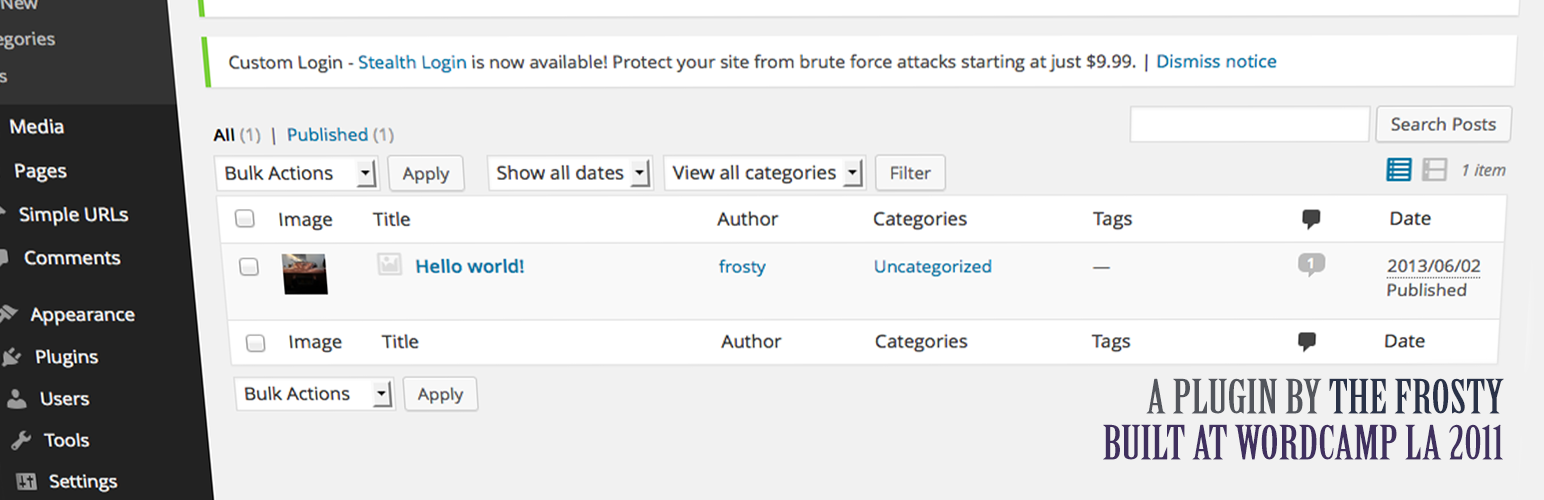
Task: Expand the Show all dates dropdown
Action: coord(570,173)
